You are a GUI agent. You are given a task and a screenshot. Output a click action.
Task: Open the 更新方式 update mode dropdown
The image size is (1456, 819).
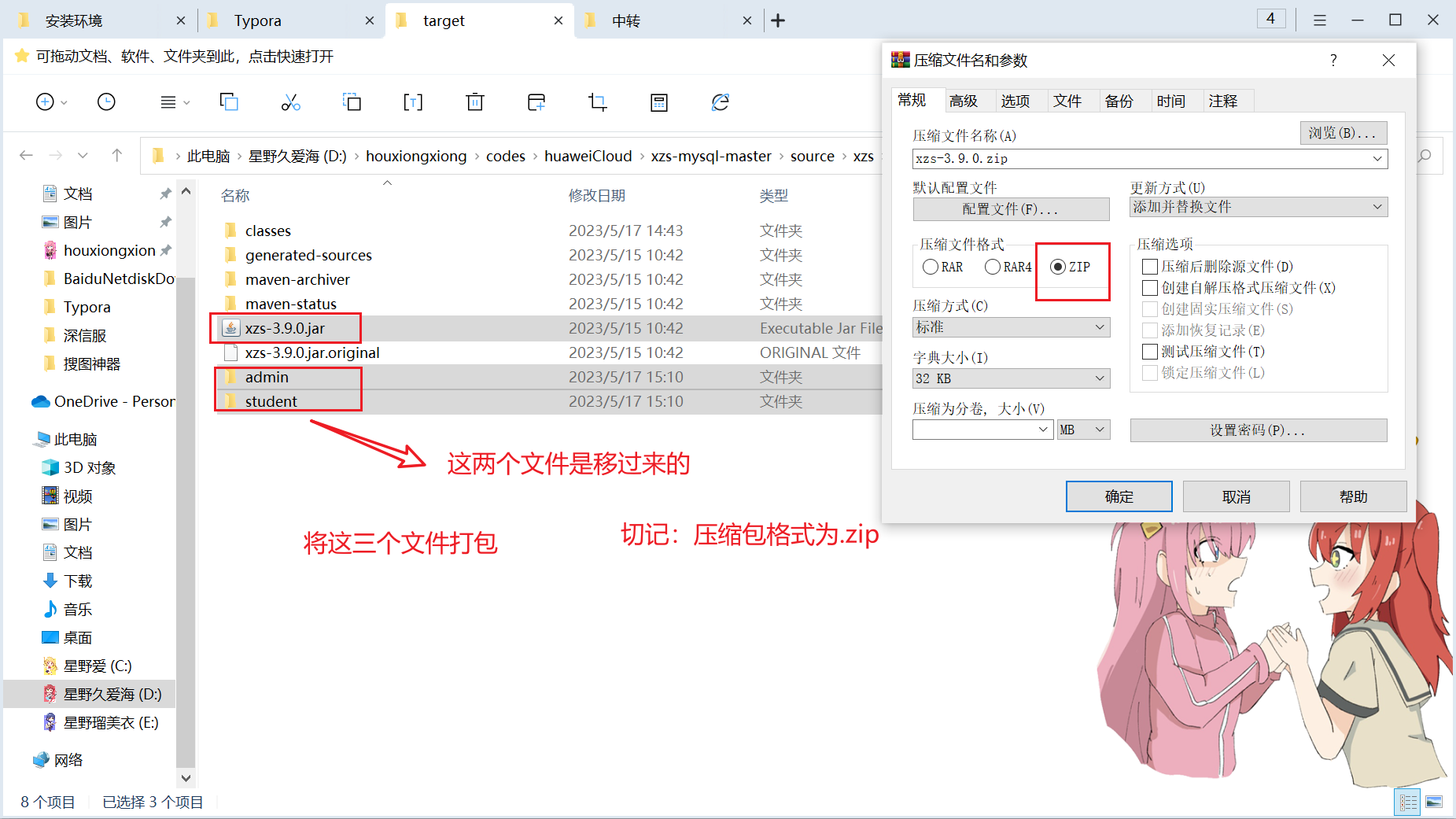pyautogui.click(x=1258, y=207)
